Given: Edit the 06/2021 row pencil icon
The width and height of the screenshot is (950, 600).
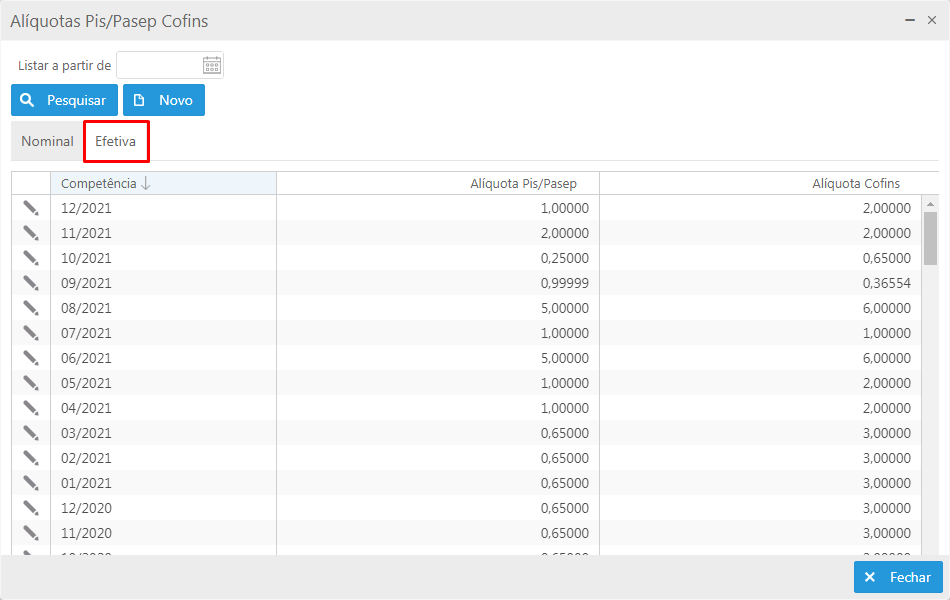Looking at the screenshot, I should 31,358.
